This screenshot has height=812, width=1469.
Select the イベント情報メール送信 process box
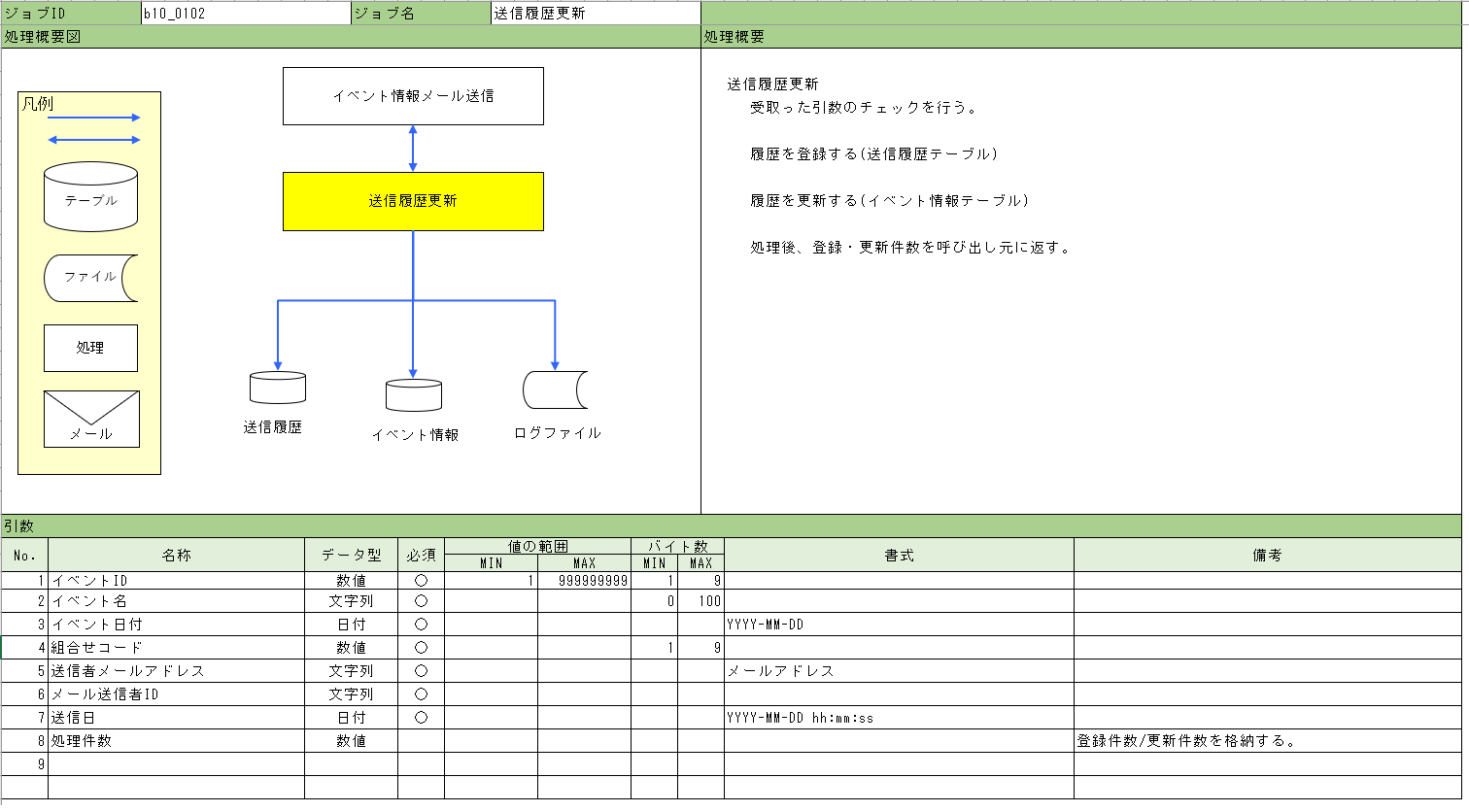[413, 96]
